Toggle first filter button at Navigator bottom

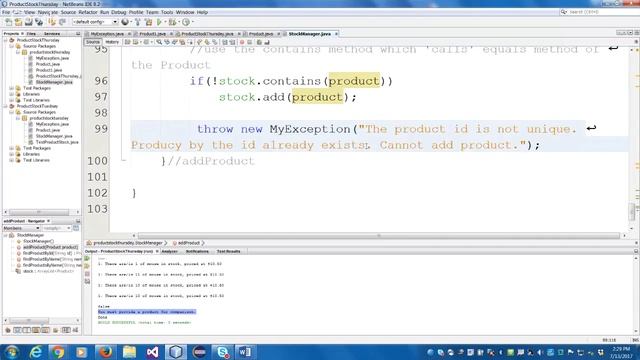(x=8, y=330)
